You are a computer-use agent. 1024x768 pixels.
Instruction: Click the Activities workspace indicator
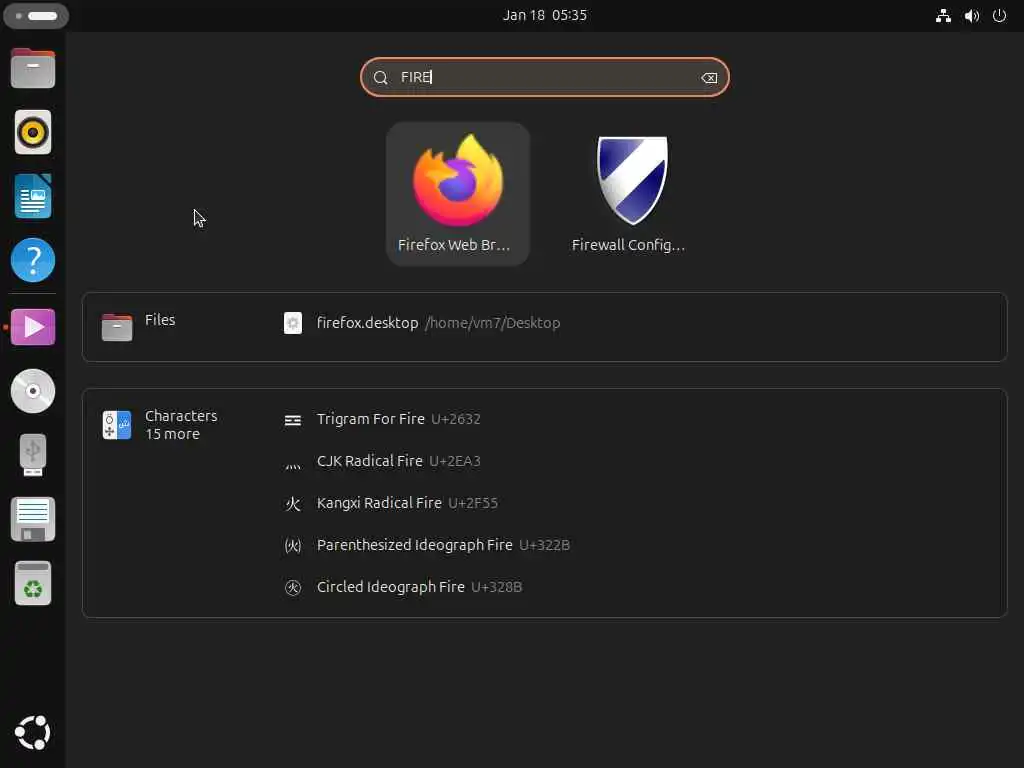point(36,16)
